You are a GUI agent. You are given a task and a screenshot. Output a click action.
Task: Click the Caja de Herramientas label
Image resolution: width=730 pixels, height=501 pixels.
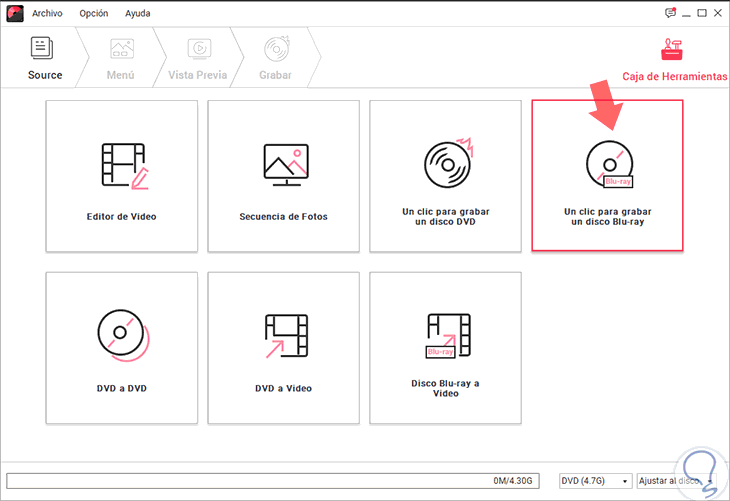pos(675,76)
